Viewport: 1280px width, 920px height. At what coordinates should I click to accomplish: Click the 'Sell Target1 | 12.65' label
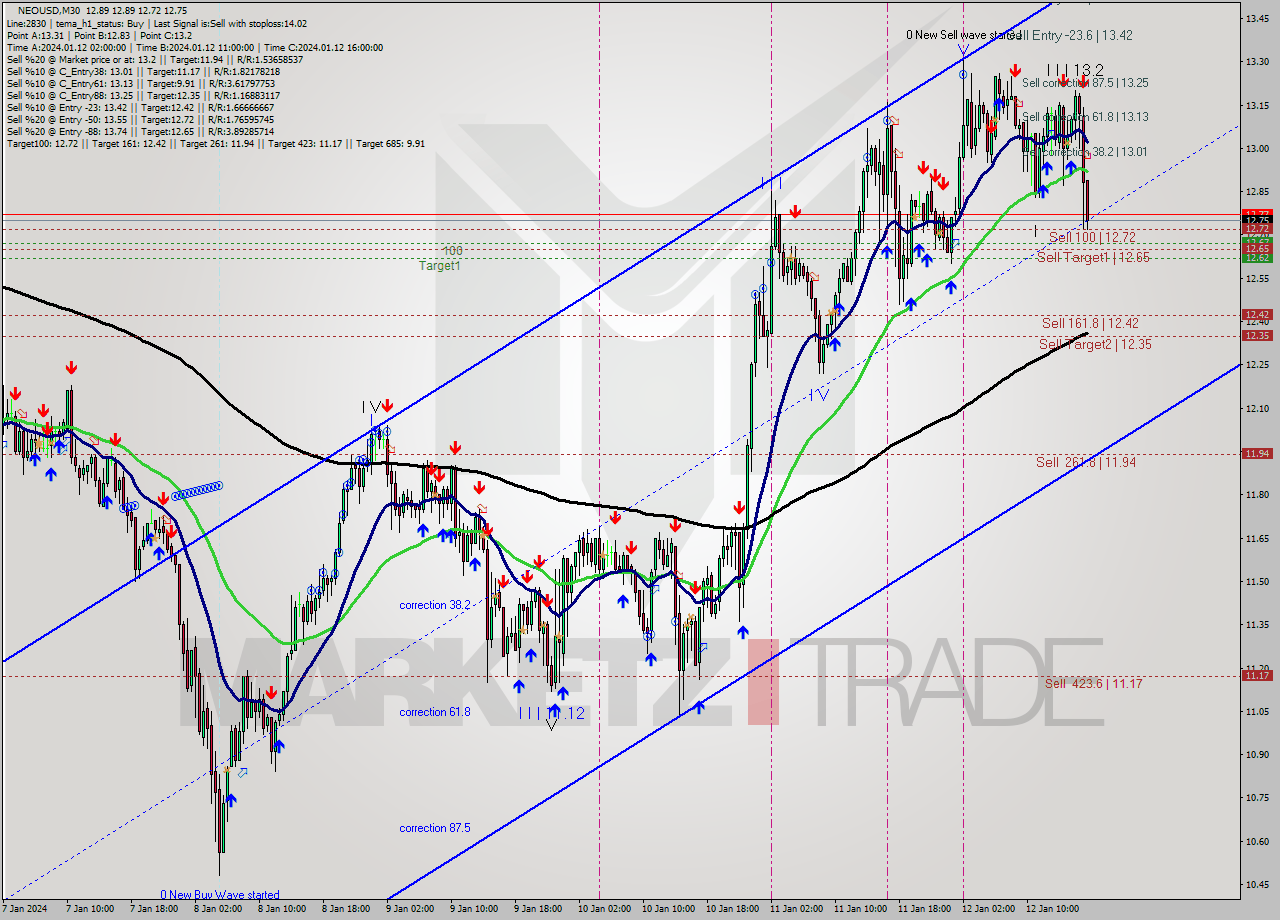(x=1093, y=257)
